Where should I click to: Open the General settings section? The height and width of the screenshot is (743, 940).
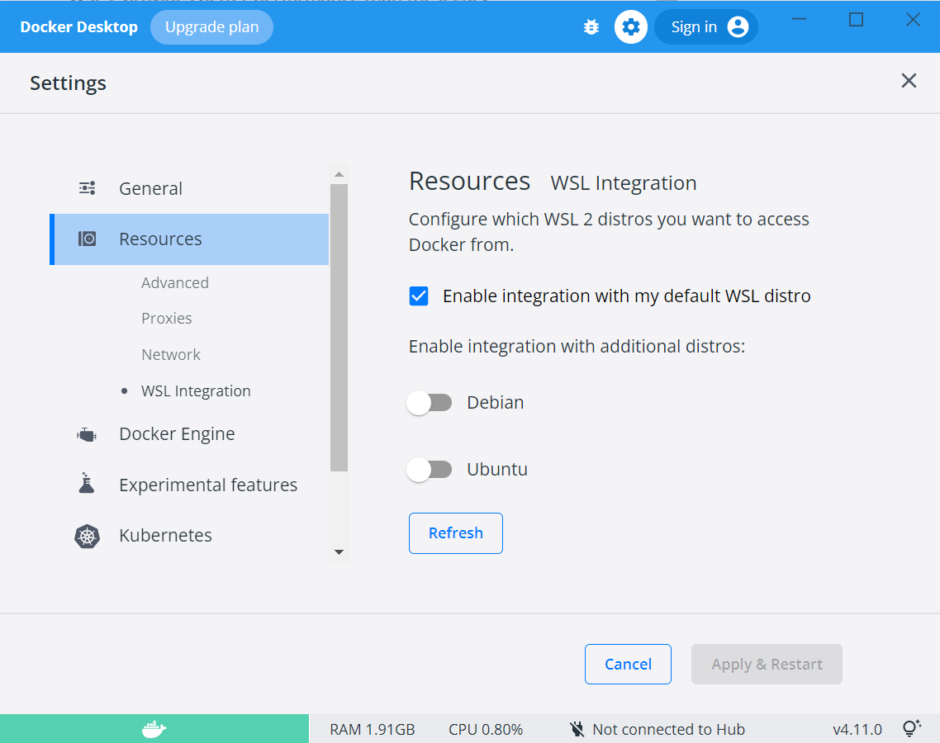150,188
